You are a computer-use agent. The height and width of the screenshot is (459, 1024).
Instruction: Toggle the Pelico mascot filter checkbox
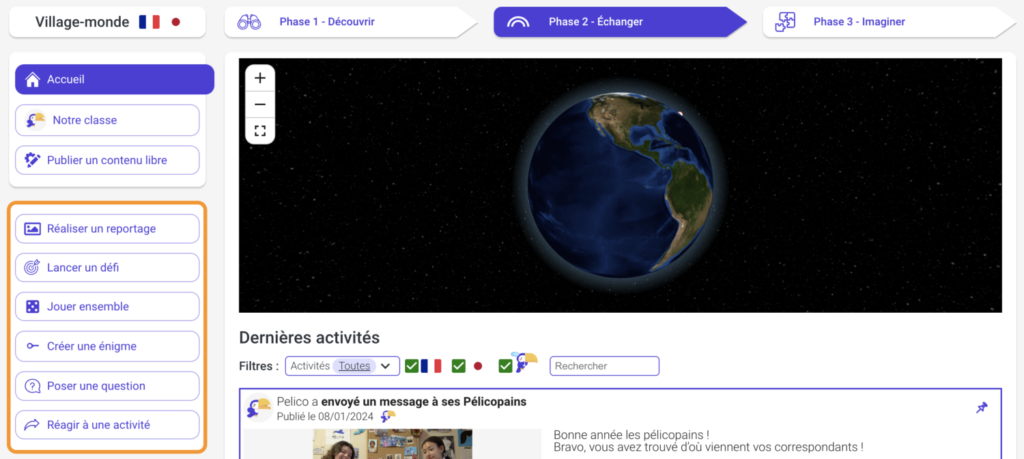[505, 366]
